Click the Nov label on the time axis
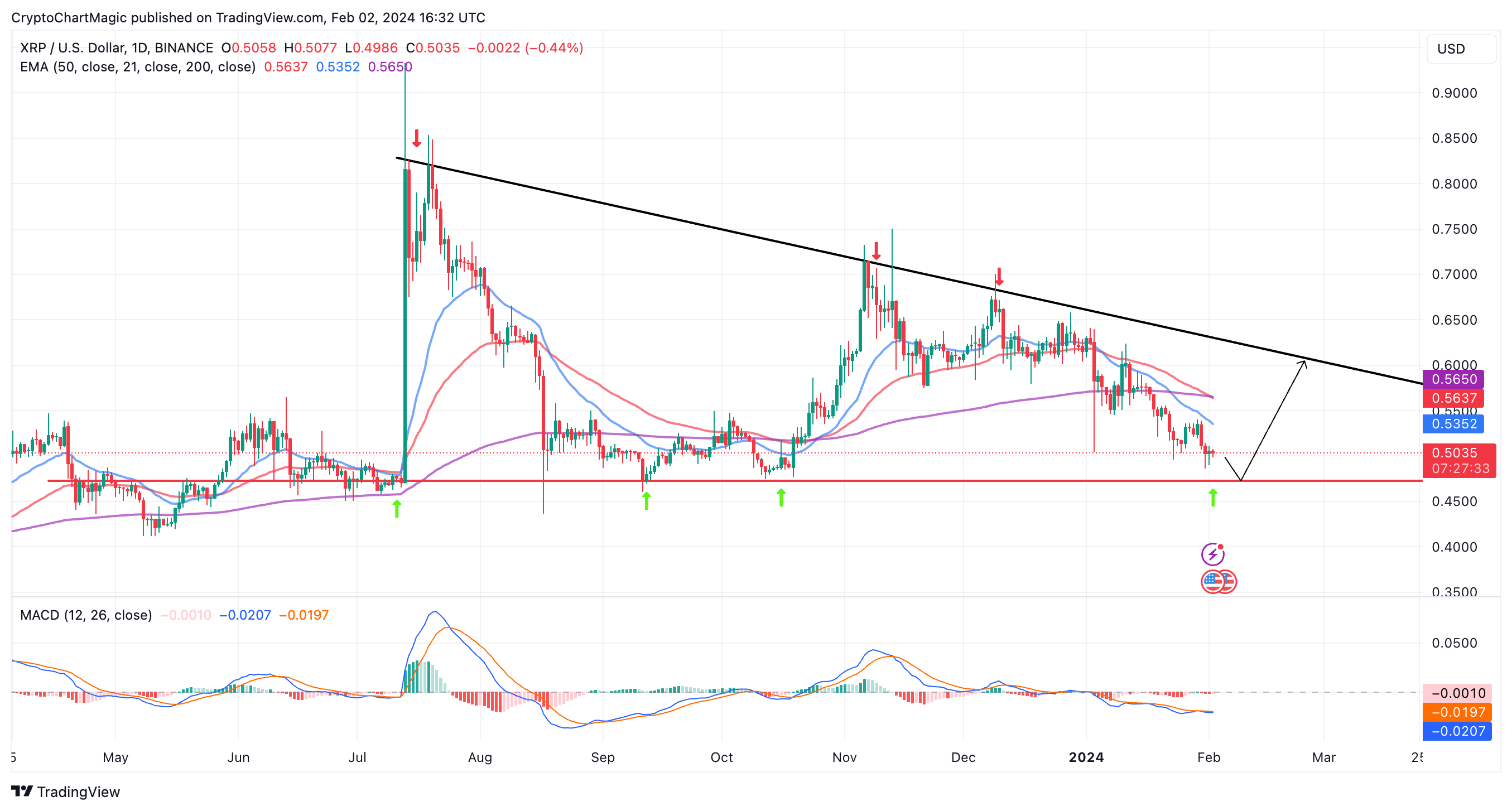1512x811 pixels. 844,757
